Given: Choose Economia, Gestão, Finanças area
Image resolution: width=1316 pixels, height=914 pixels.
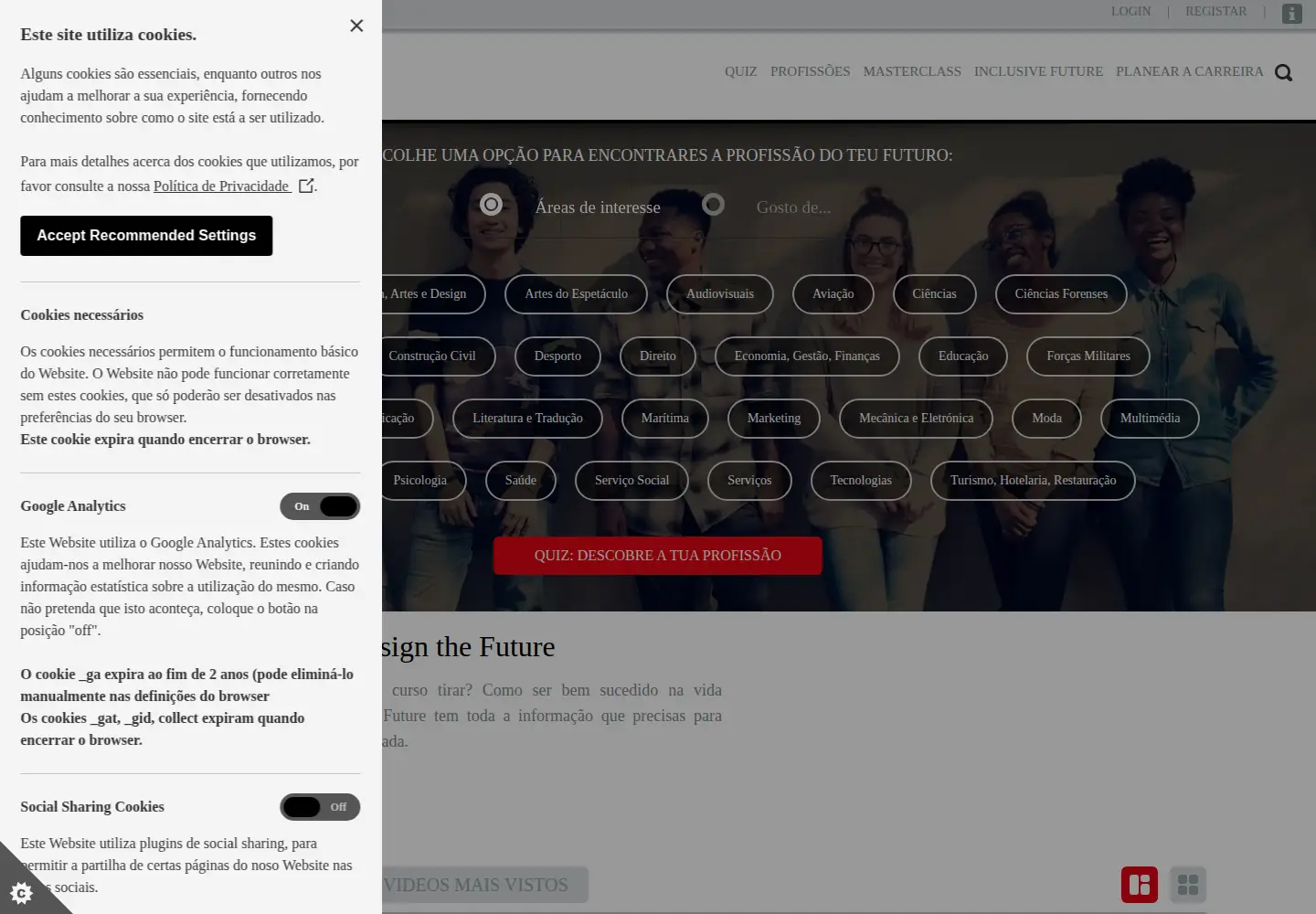Looking at the screenshot, I should [807, 356].
